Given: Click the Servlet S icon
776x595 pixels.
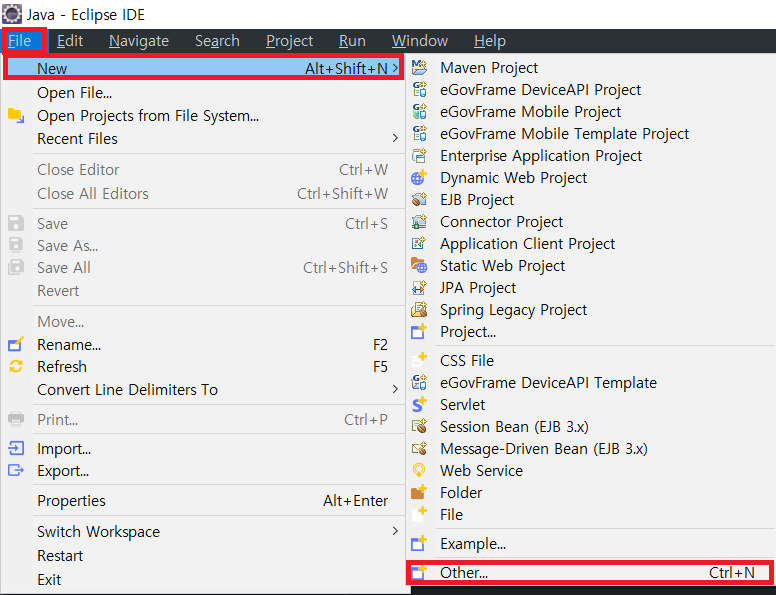Looking at the screenshot, I should point(419,404).
